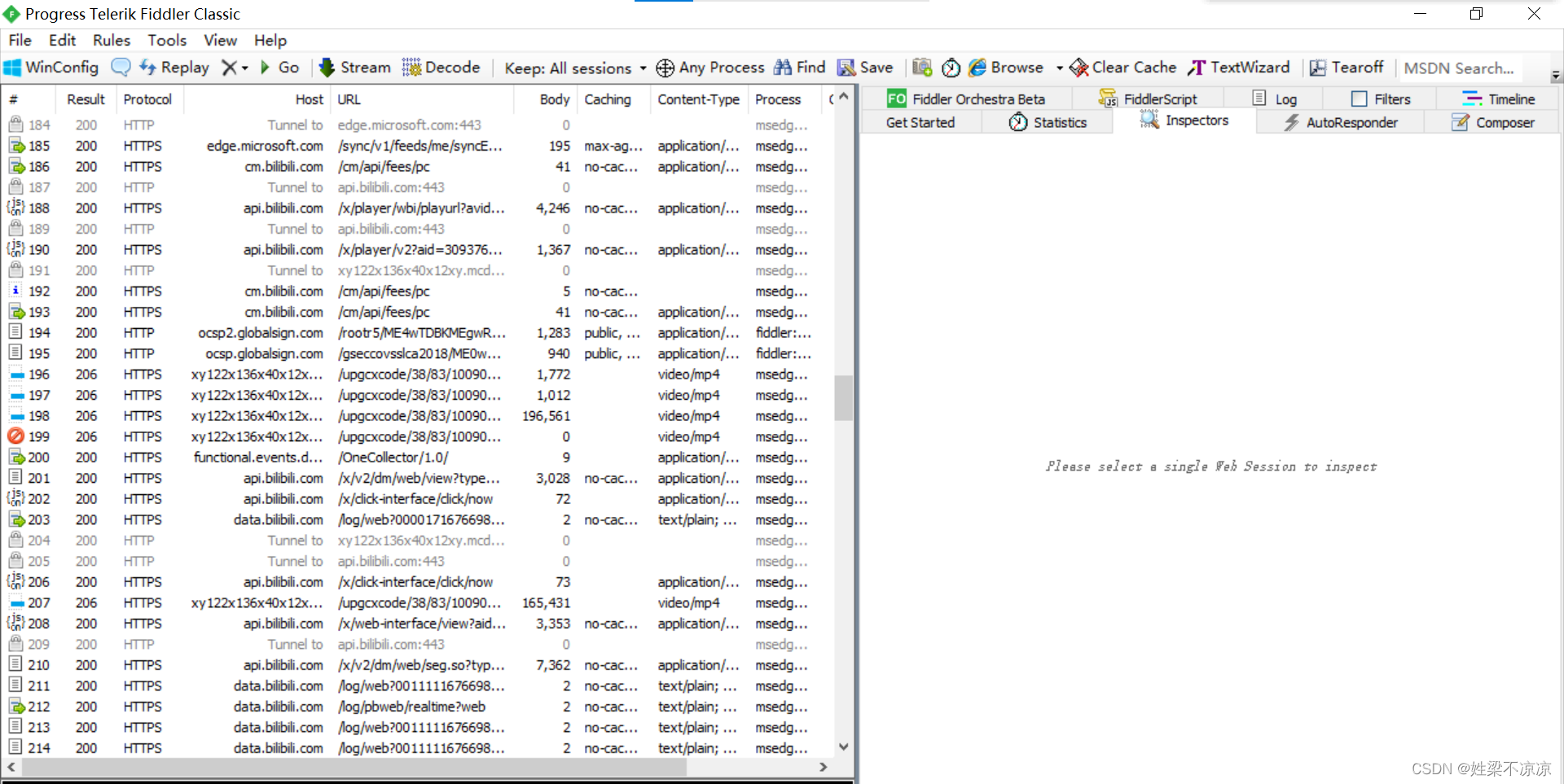Open the TextWizard tool
Image resolution: width=1564 pixels, height=784 pixels.
(1239, 68)
